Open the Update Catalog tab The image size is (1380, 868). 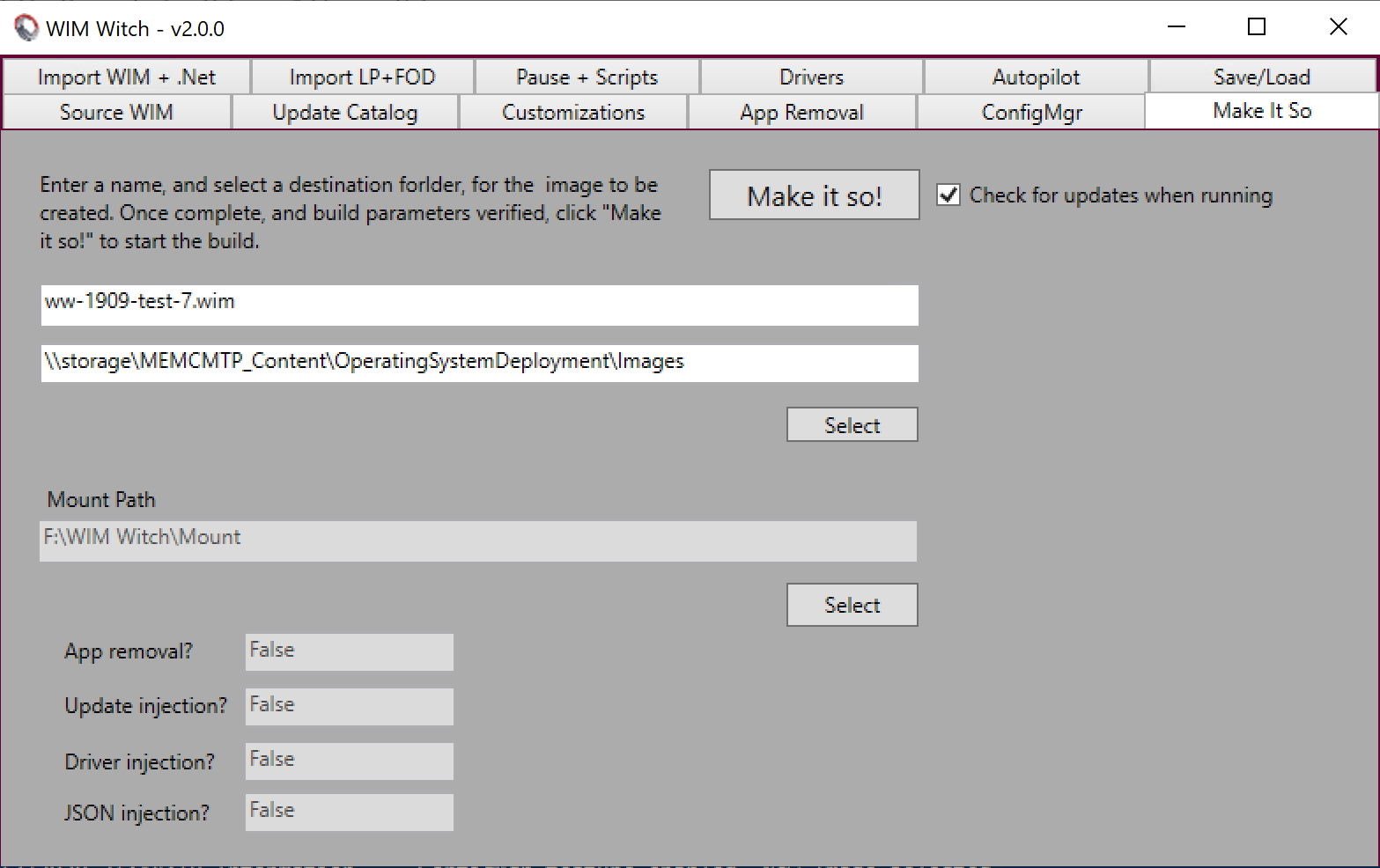point(345,113)
